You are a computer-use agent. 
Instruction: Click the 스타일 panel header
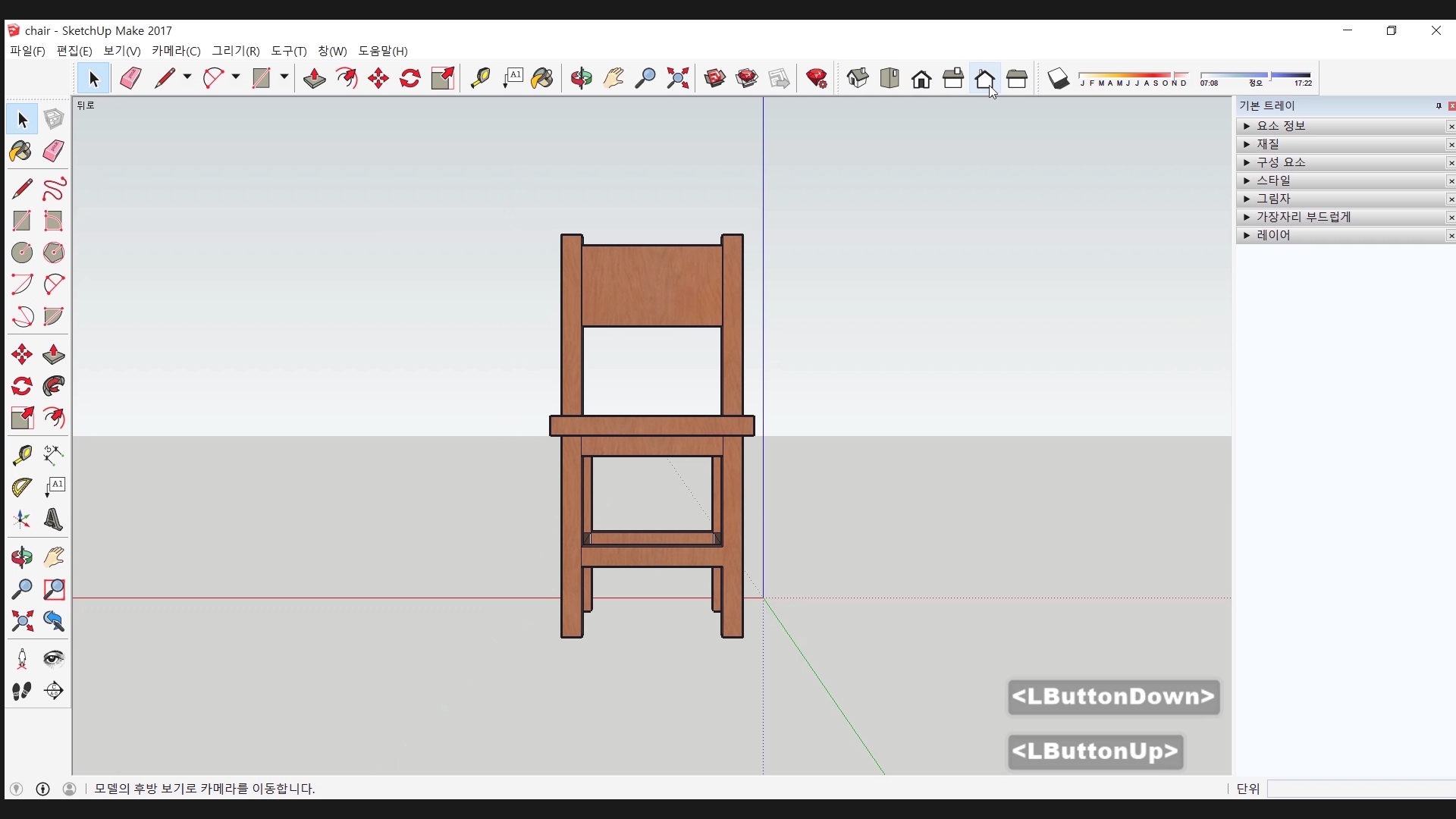coord(1274,180)
